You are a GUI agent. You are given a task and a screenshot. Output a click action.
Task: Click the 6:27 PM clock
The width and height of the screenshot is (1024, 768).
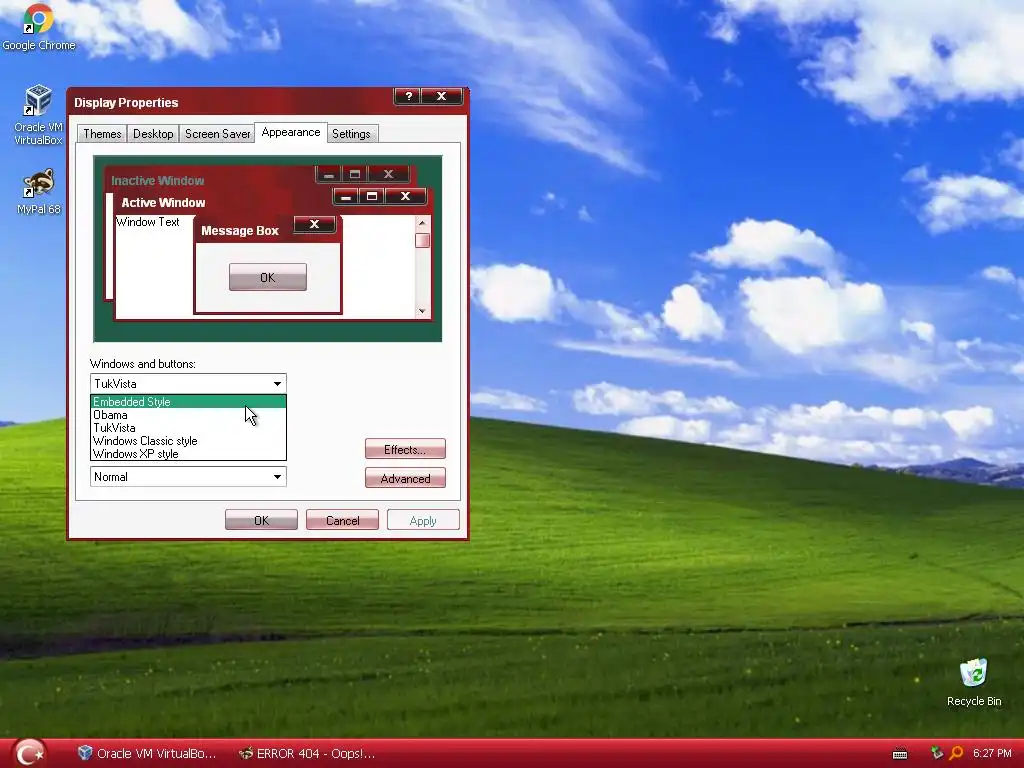992,753
